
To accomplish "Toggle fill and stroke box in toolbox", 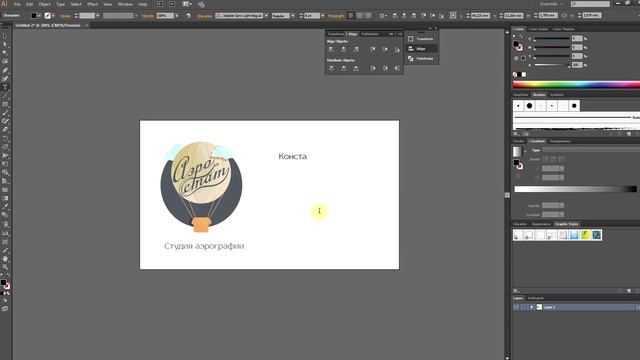I will [5, 284].
